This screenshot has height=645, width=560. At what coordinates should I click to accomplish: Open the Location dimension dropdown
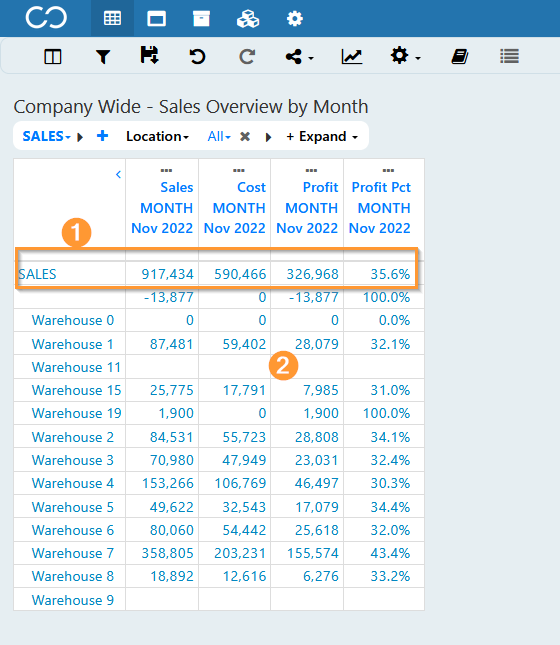click(157, 136)
